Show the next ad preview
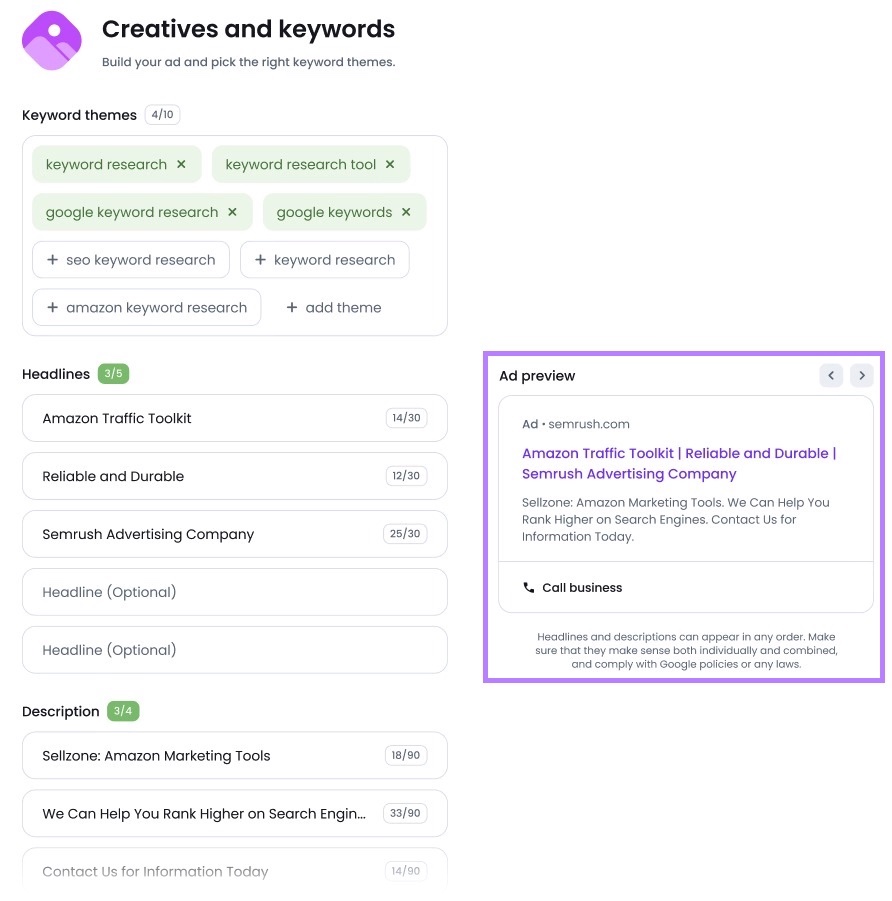Screen dimensions: 892x901 [x=861, y=375]
